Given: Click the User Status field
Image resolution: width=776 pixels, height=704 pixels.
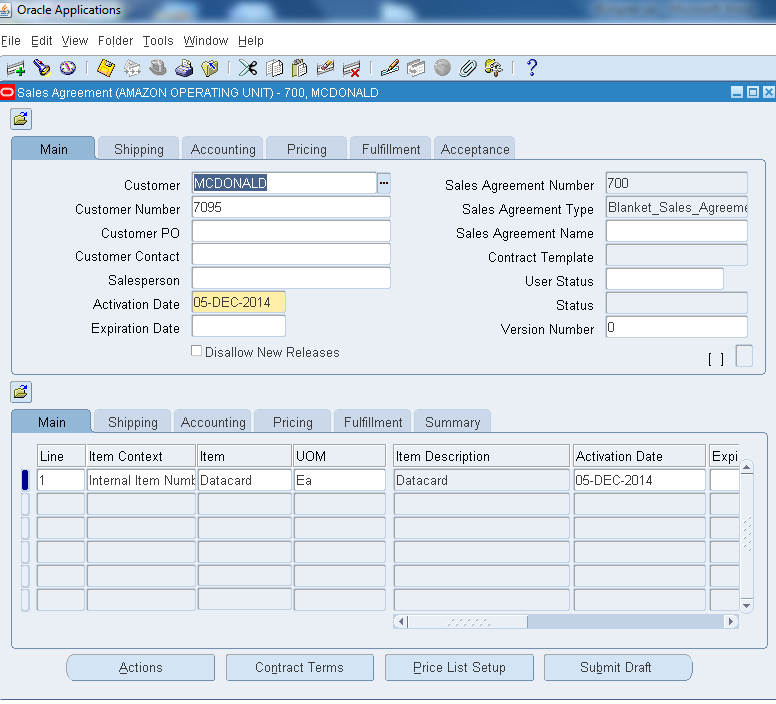Looking at the screenshot, I should pyautogui.click(x=665, y=279).
